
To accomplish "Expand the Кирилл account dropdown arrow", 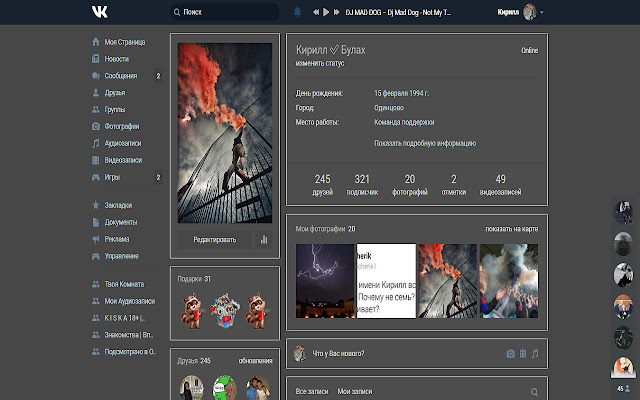I will click(x=542, y=12).
